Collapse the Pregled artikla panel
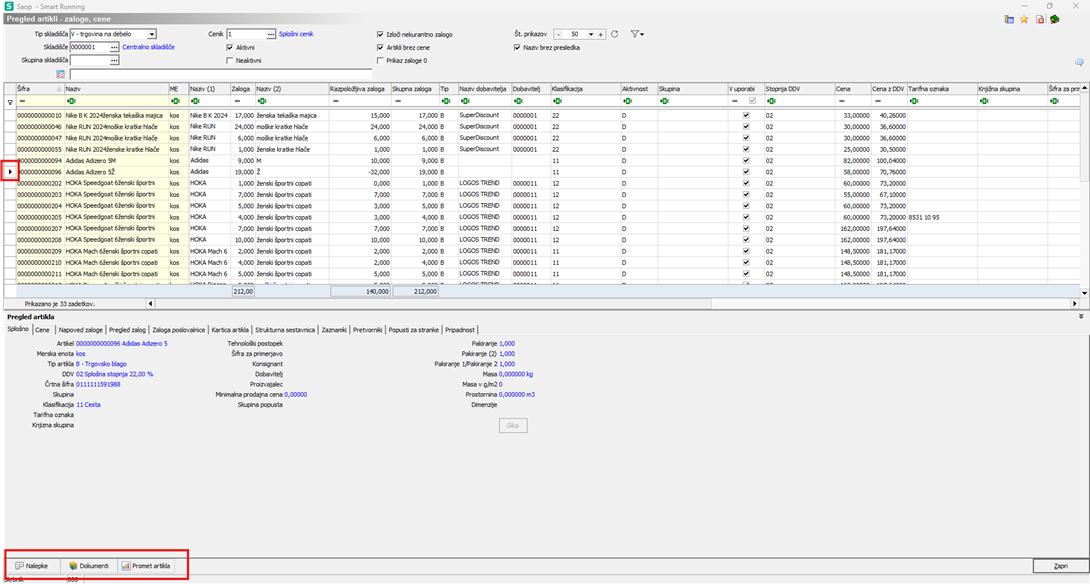 click(x=1080, y=316)
